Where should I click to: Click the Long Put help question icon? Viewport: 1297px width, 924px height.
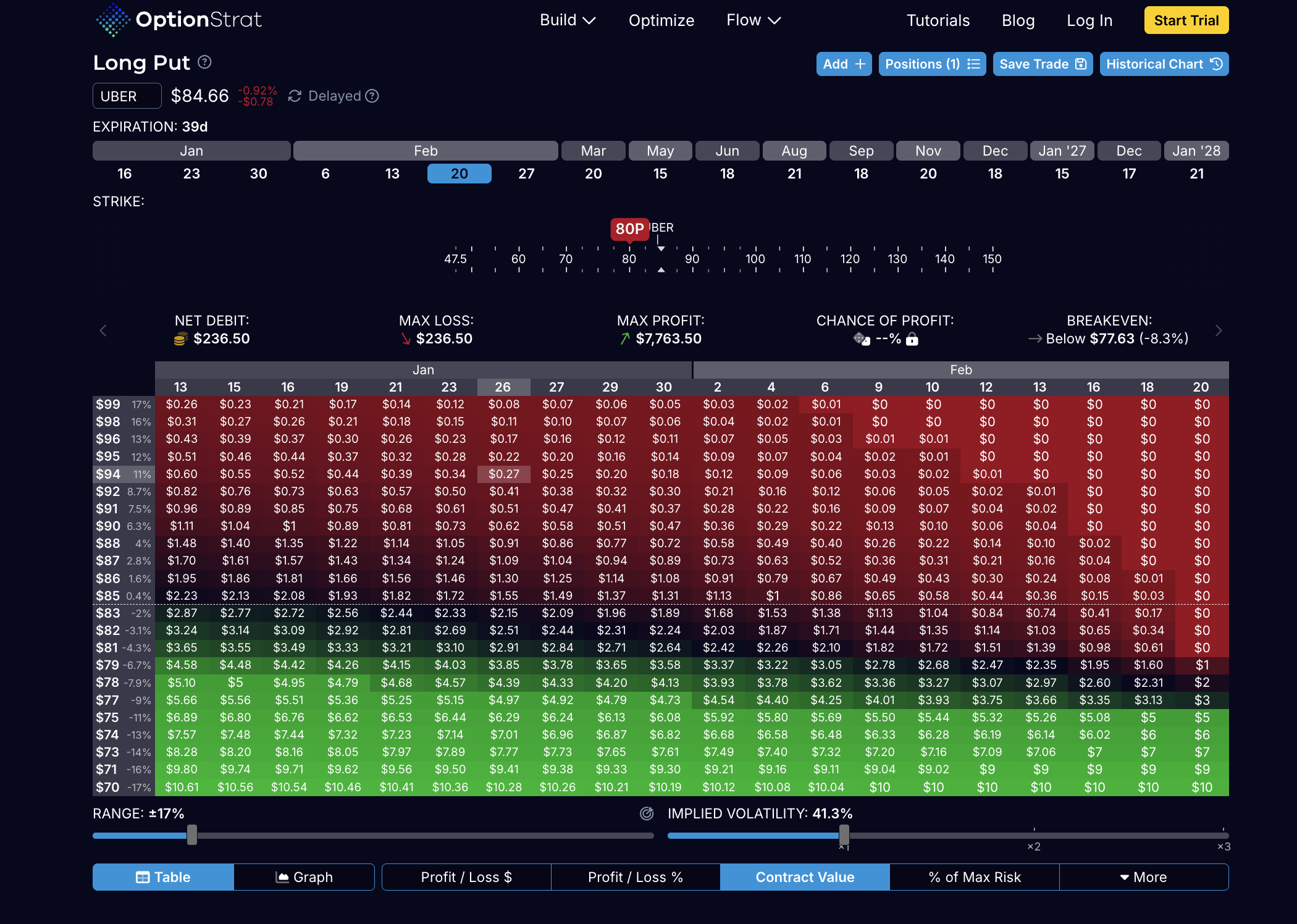point(204,62)
